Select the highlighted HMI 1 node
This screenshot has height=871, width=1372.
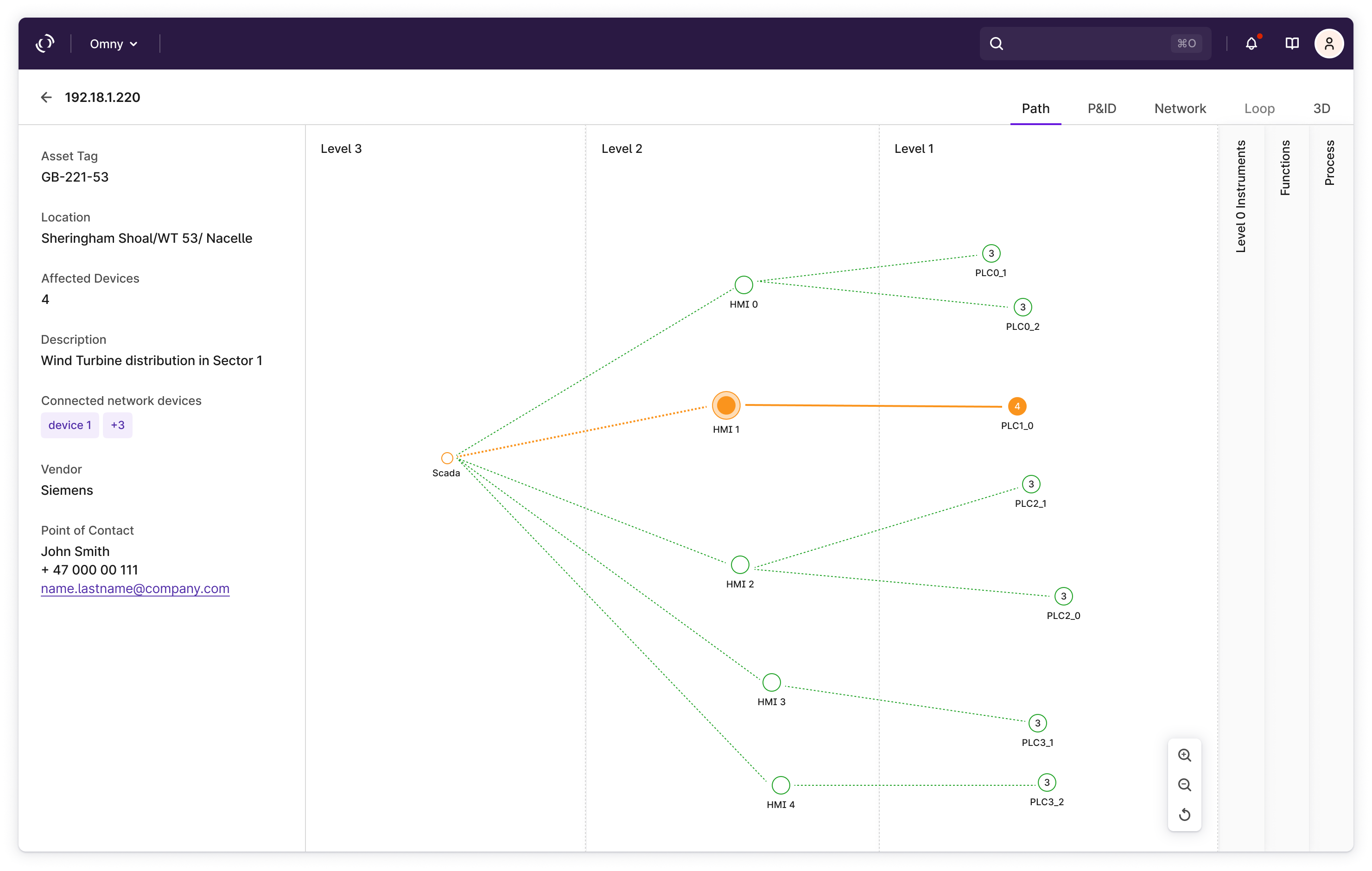coord(726,405)
